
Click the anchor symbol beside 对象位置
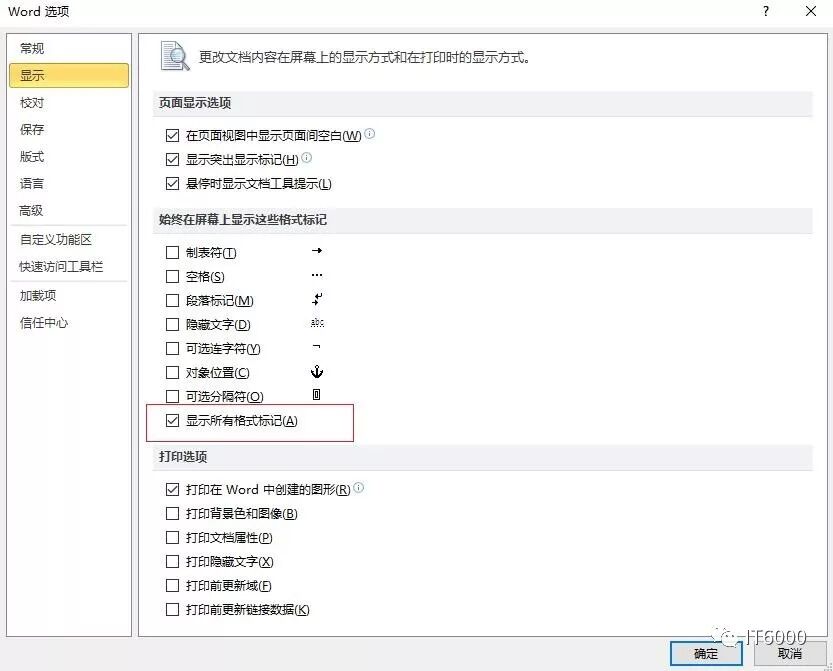(317, 371)
